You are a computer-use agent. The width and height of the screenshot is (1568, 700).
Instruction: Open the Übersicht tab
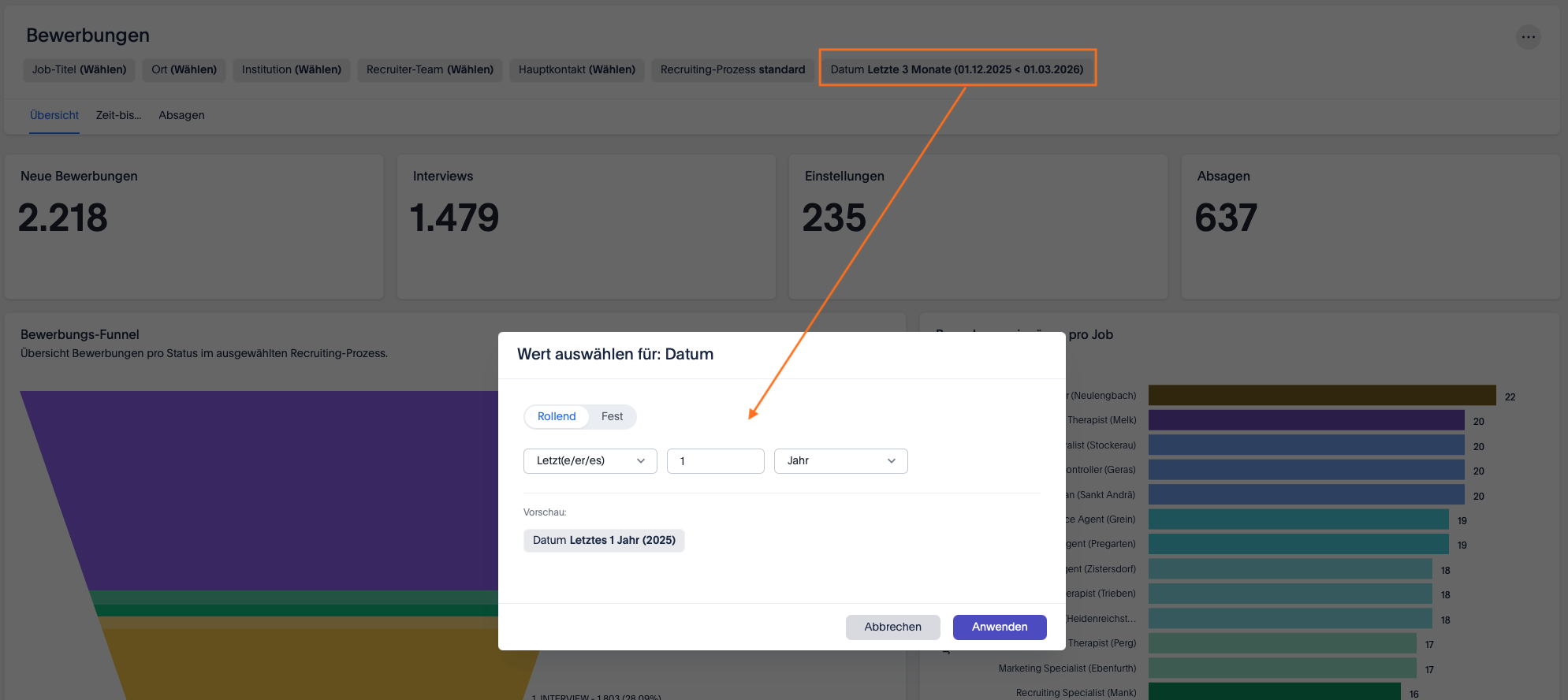click(54, 115)
